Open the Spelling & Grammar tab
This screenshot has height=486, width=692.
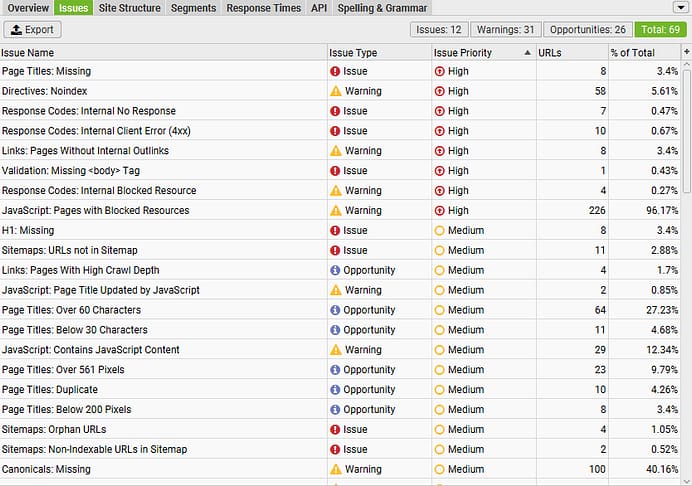tap(382, 8)
